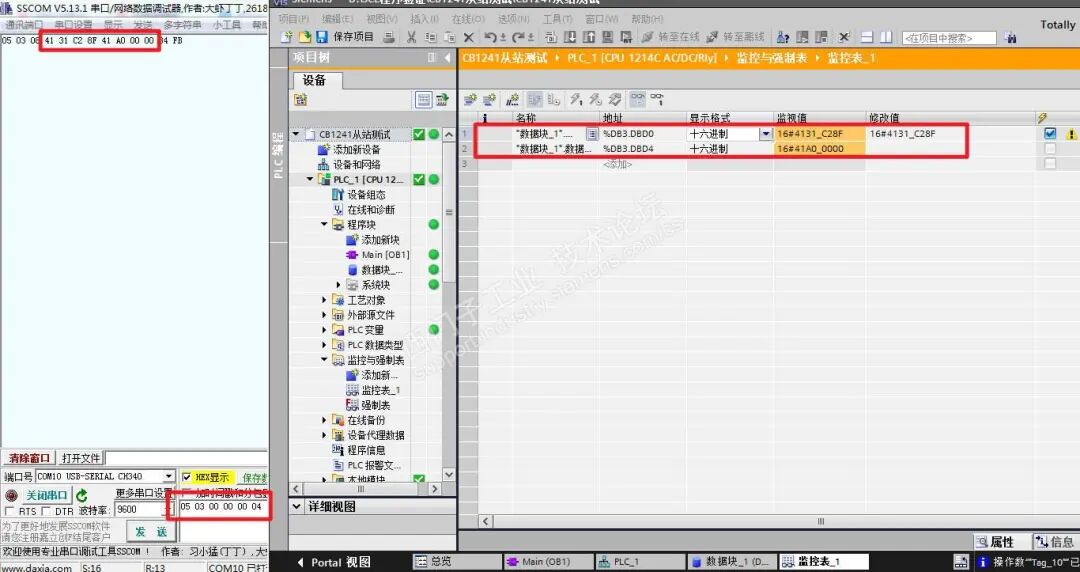
Task: Collapse the CB1241从站测试 project node
Action: [296, 134]
